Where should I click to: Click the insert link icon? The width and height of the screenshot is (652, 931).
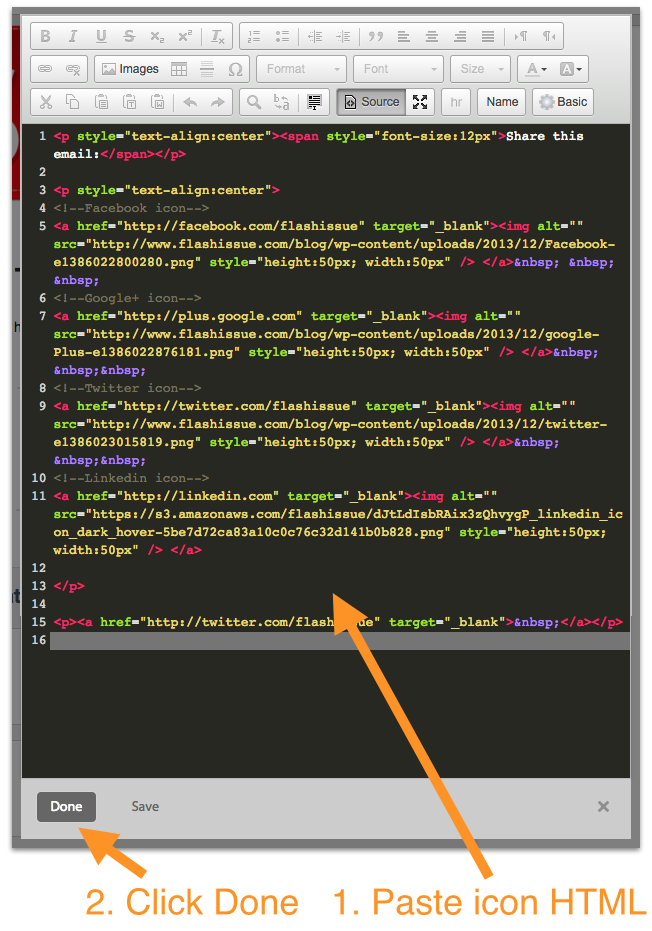(x=45, y=69)
